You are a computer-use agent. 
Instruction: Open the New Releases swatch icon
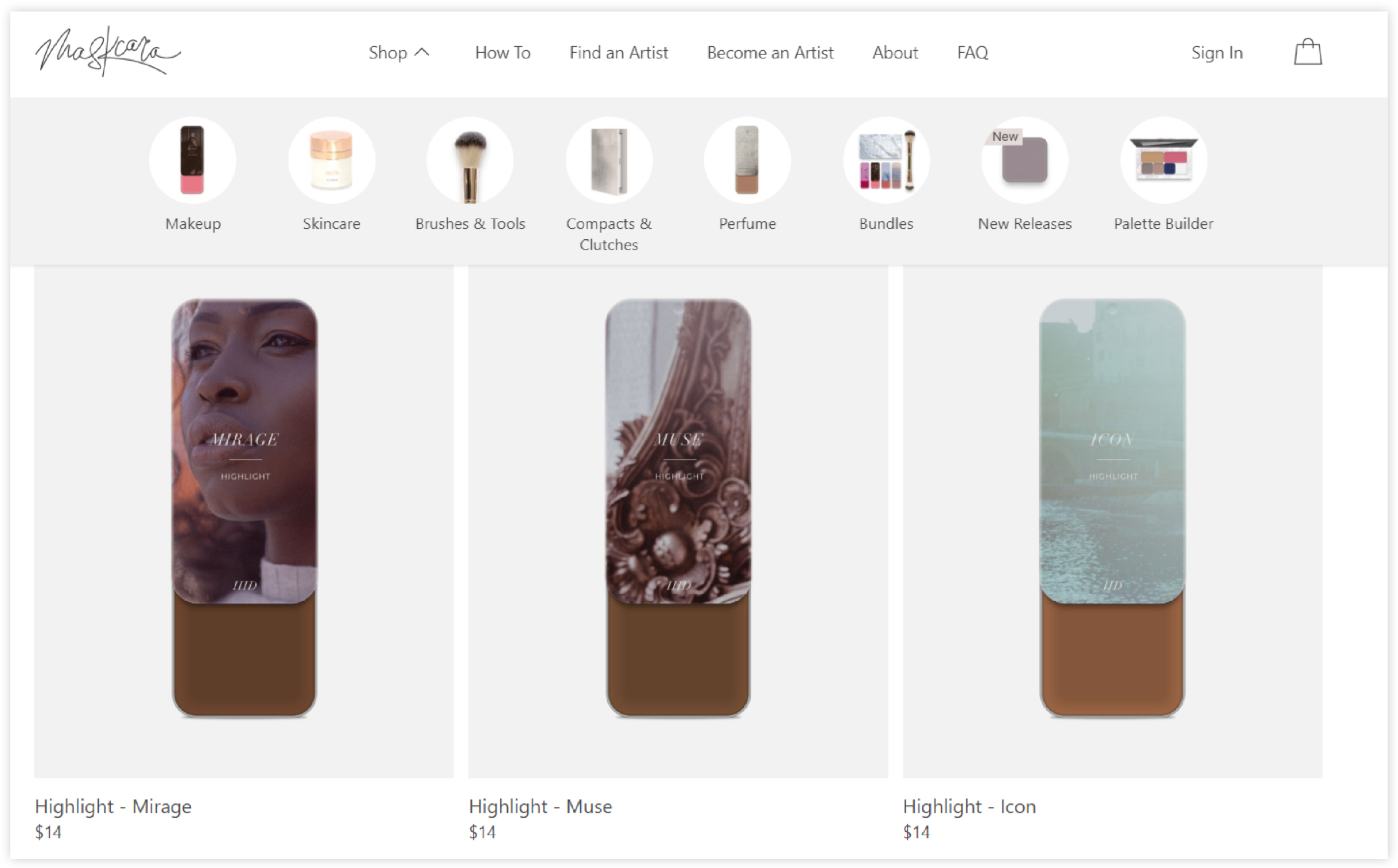point(1025,160)
